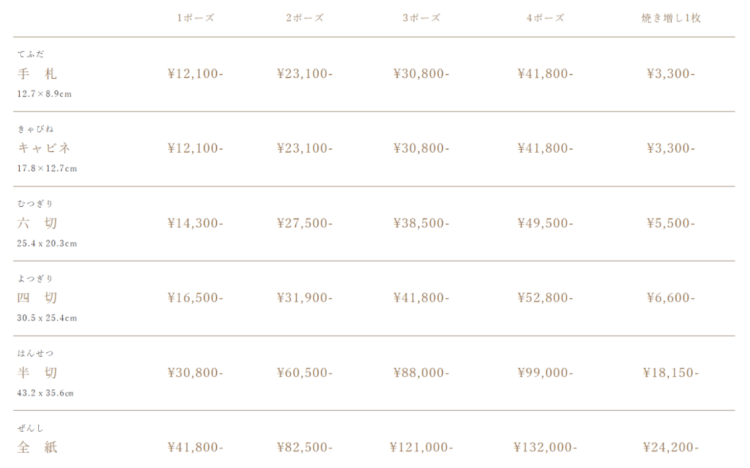Select the 四切 row label

[x=37, y=298]
